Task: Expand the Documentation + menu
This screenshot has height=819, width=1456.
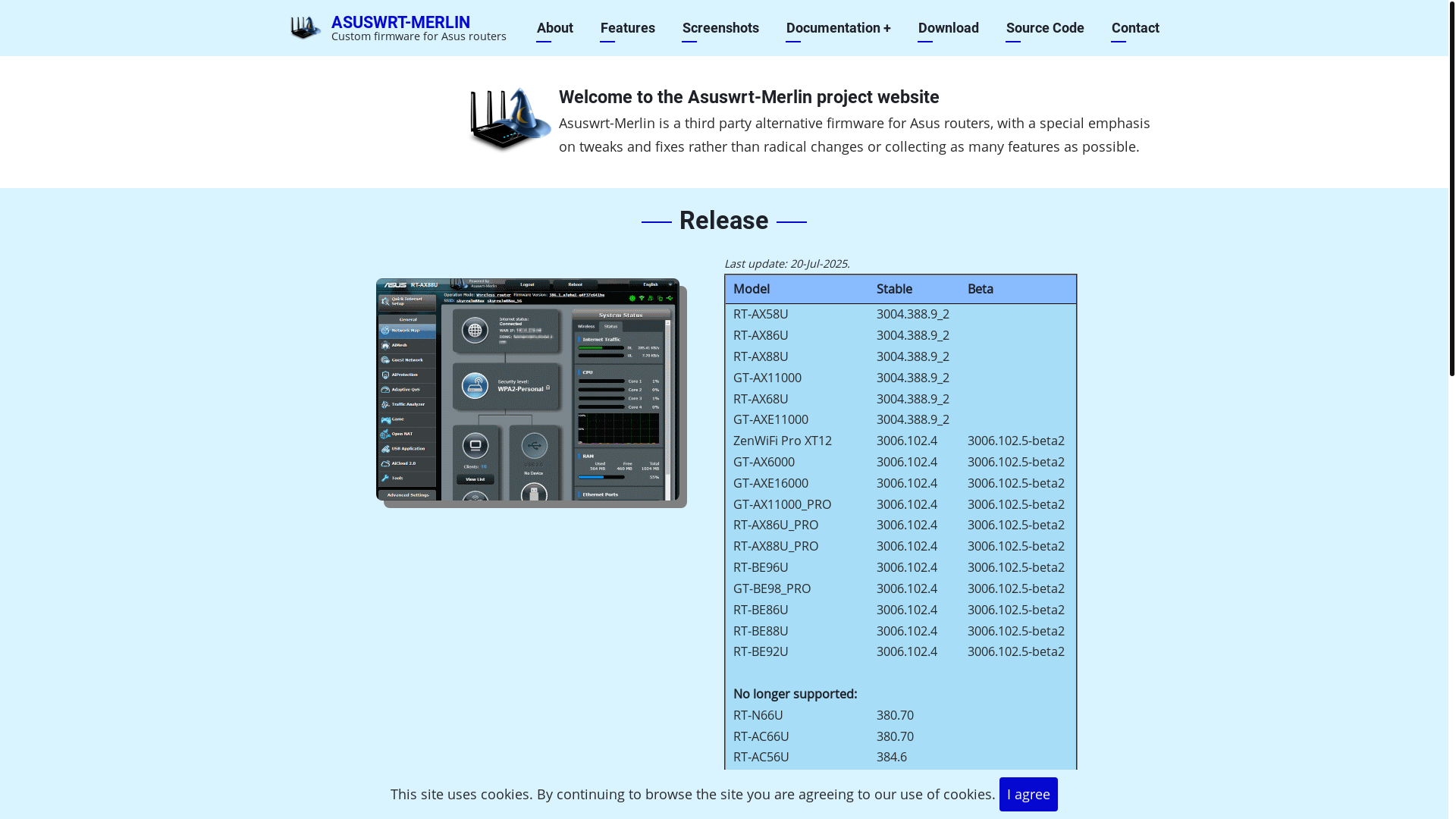Action: click(839, 28)
